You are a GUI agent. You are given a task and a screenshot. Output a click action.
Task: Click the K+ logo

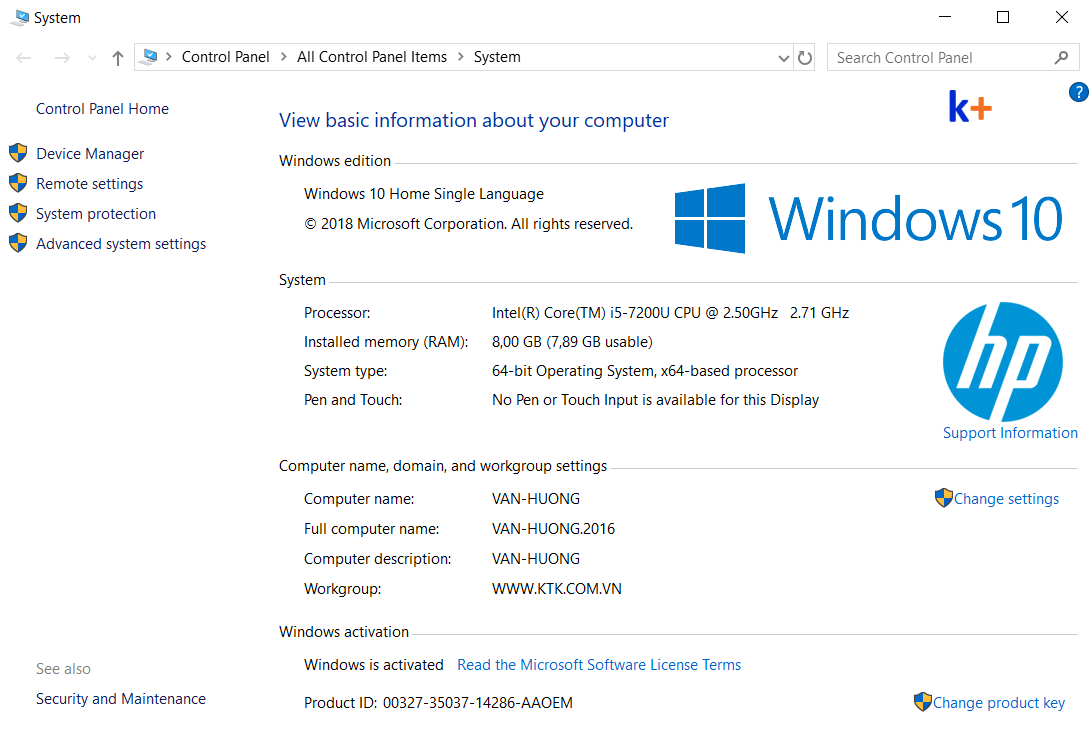tap(970, 107)
